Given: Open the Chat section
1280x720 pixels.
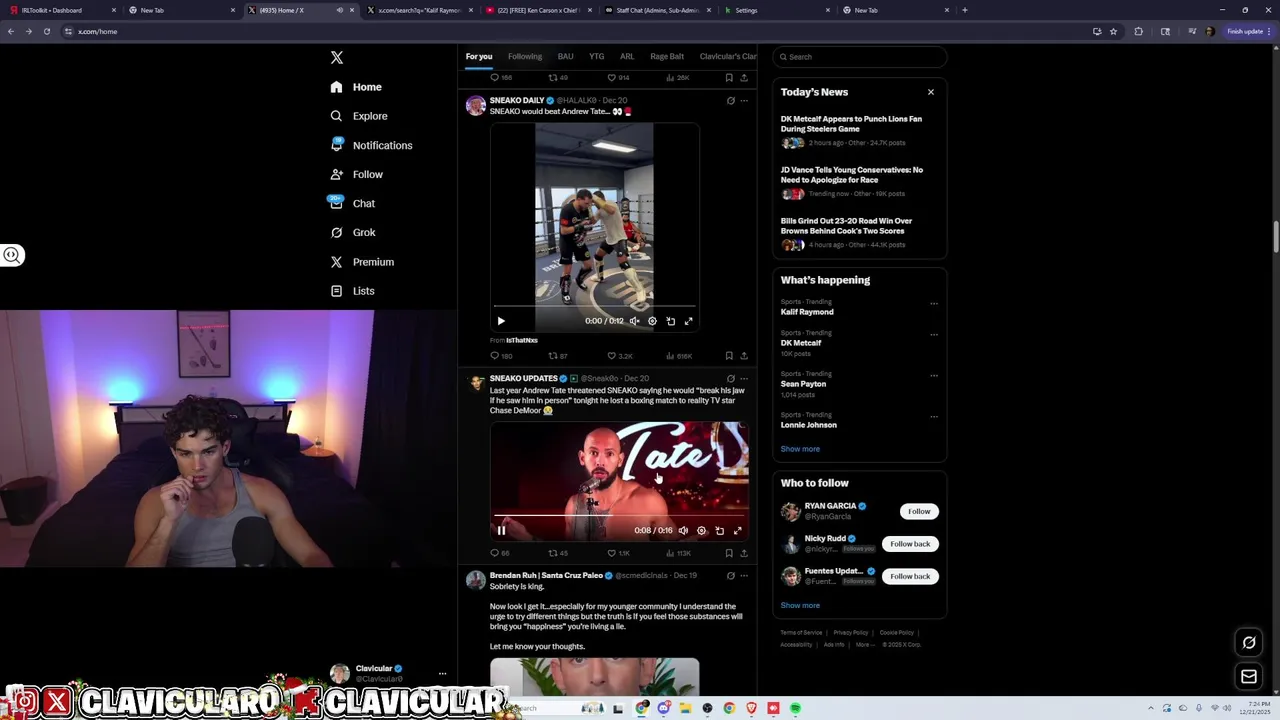Looking at the screenshot, I should 352,203.
